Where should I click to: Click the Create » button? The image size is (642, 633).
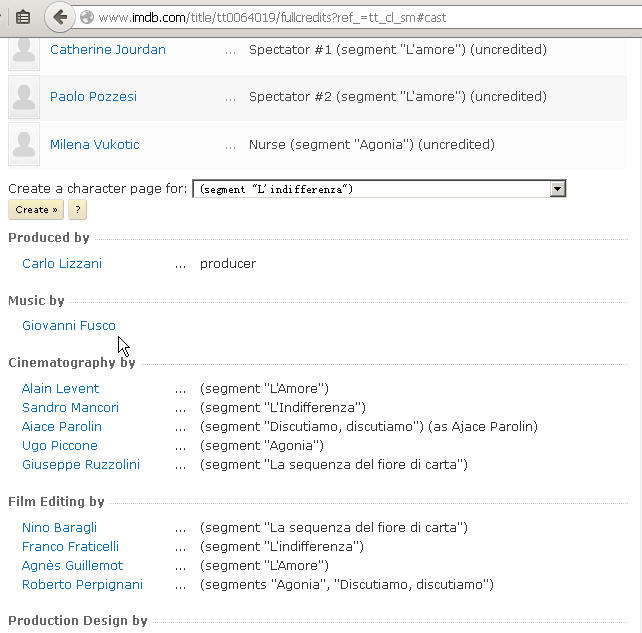(36, 210)
